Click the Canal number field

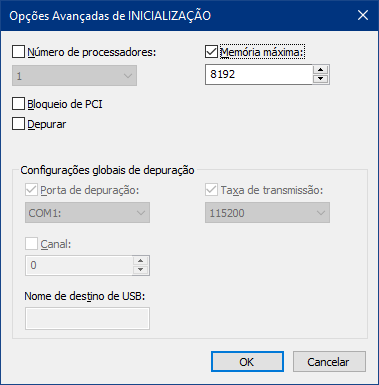tap(79, 265)
